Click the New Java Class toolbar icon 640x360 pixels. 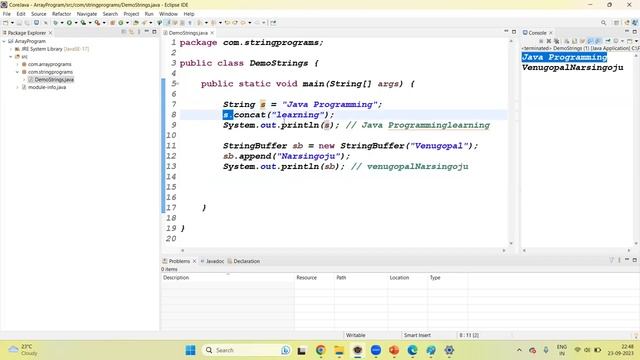click(x=121, y=23)
